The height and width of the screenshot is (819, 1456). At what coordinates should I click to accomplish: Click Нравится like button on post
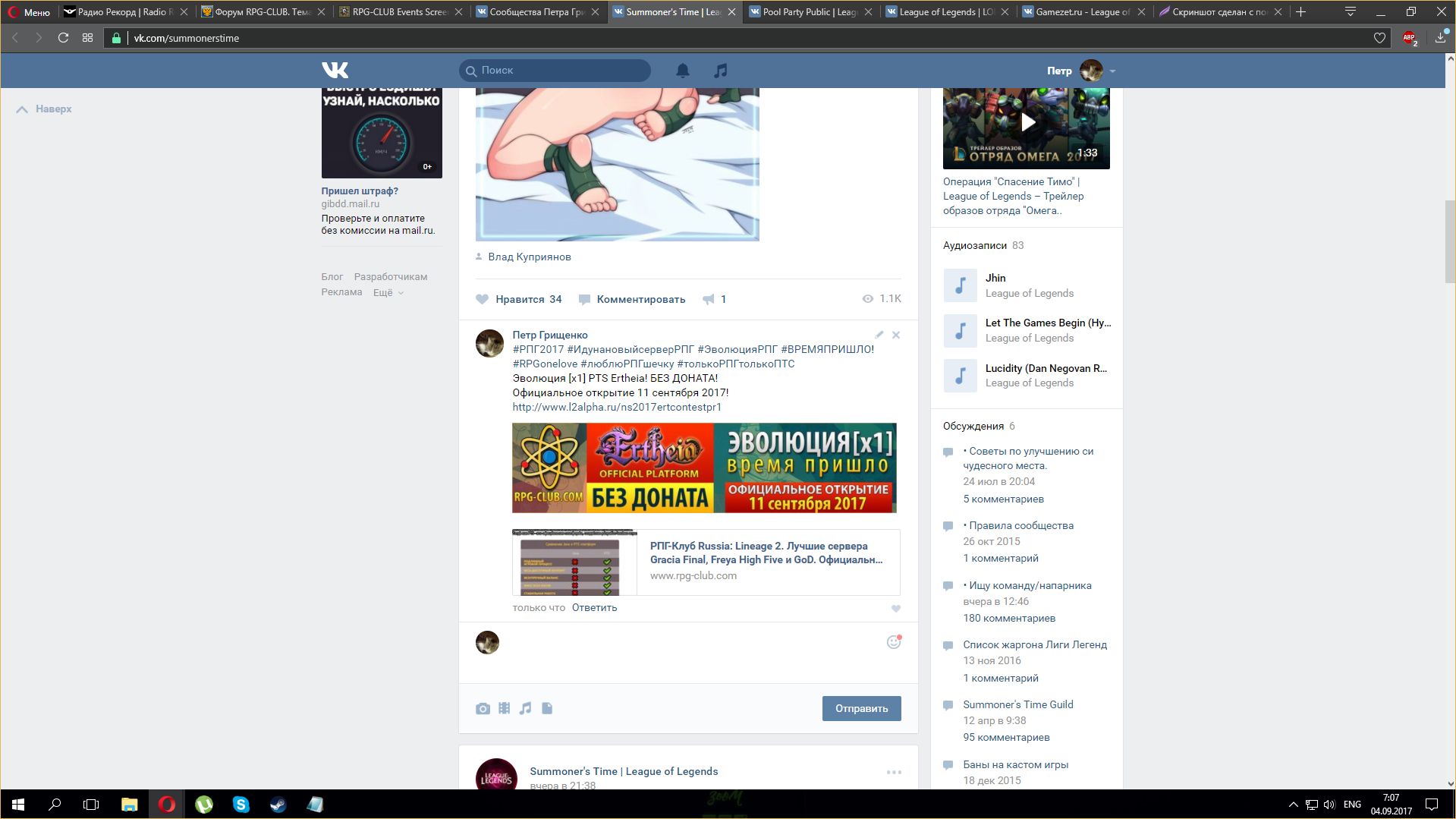519,299
